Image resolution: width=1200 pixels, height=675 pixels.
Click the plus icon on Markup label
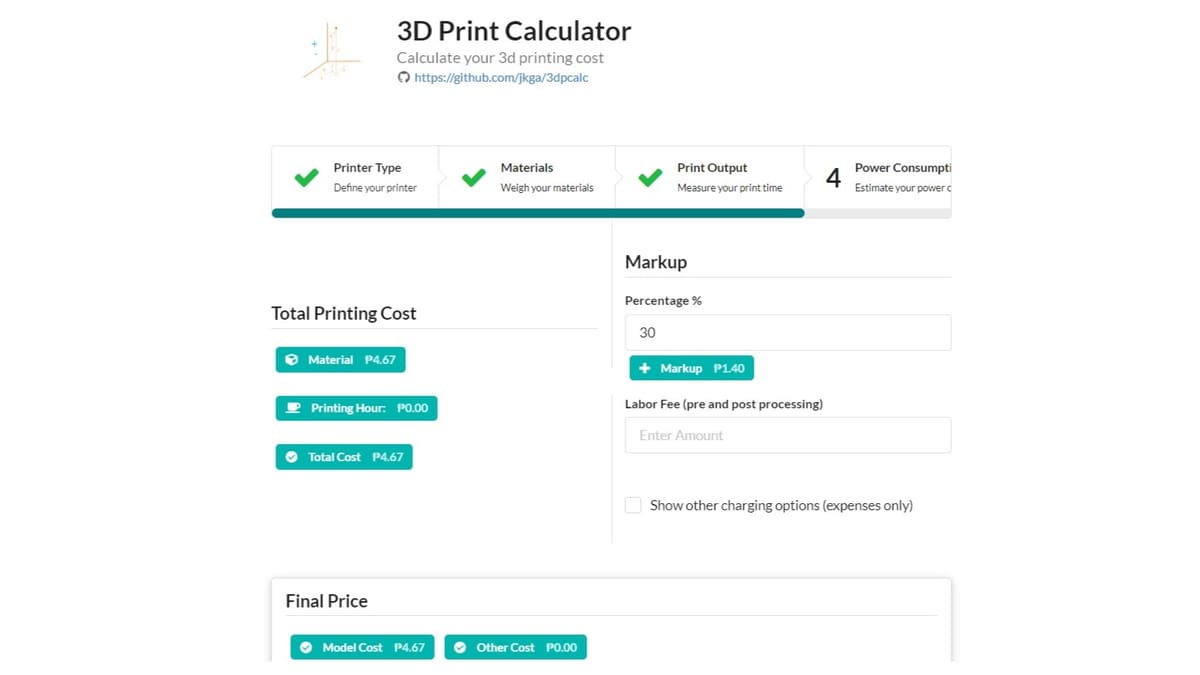coord(644,368)
